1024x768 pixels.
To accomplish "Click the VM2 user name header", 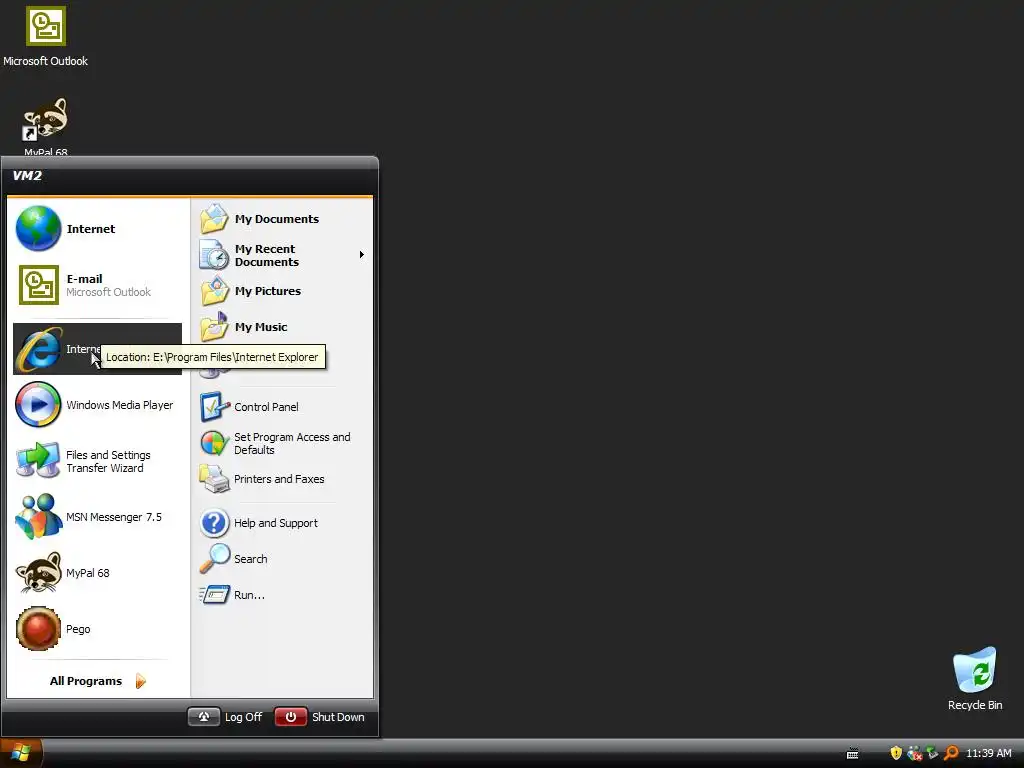I will tap(27, 176).
